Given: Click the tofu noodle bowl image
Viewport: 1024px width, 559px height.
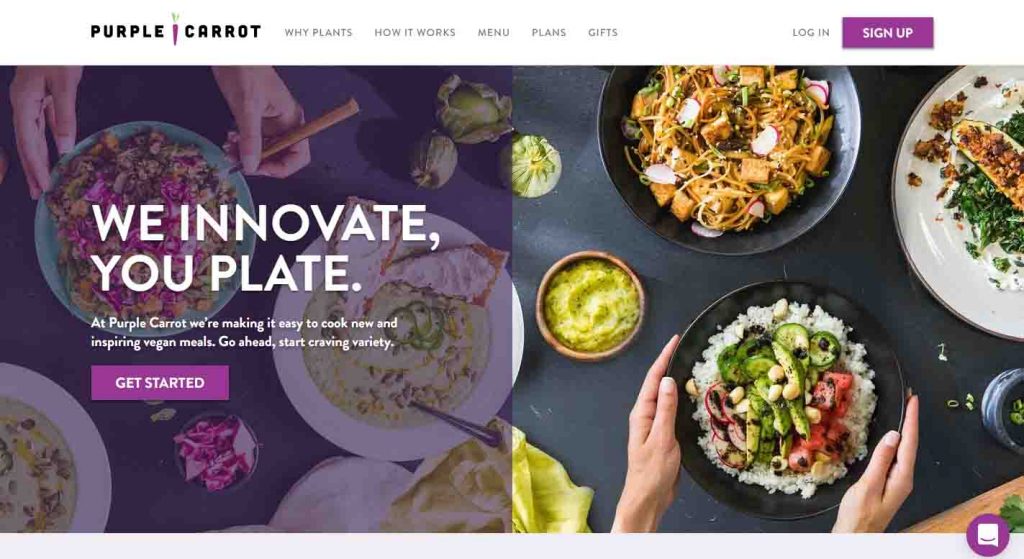Looking at the screenshot, I should coord(729,156).
